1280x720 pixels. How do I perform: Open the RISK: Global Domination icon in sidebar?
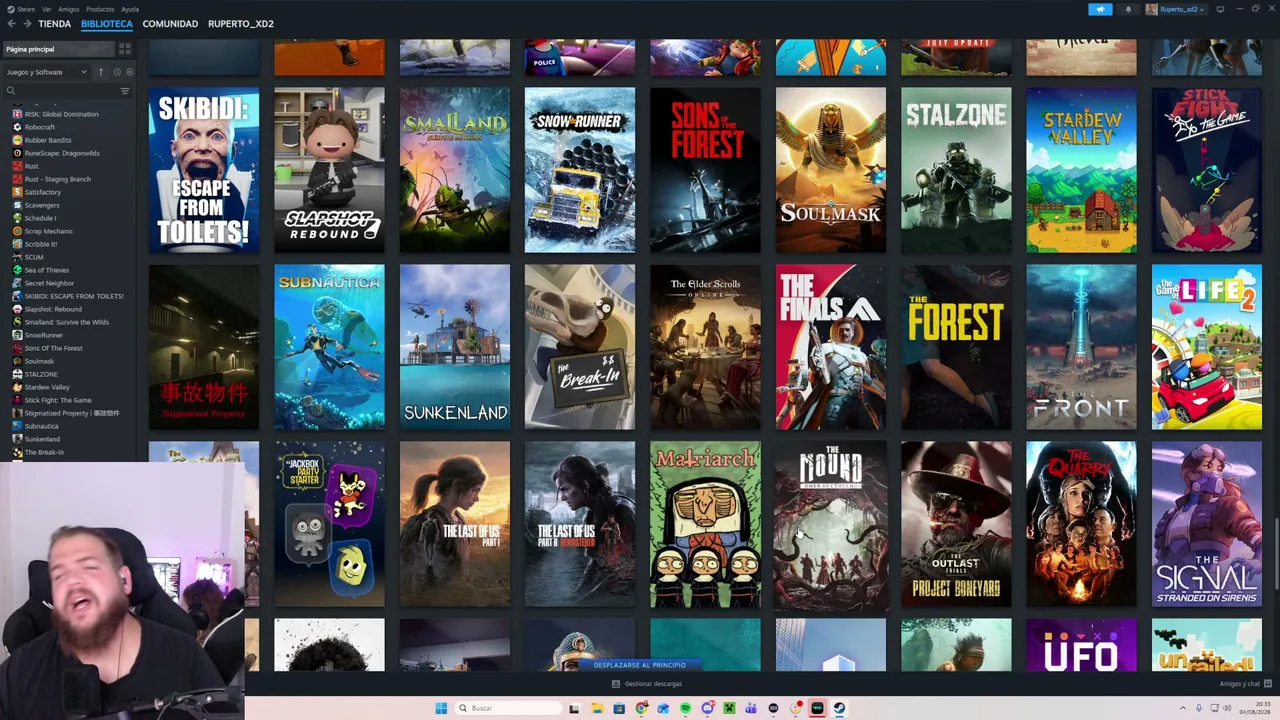(17, 114)
